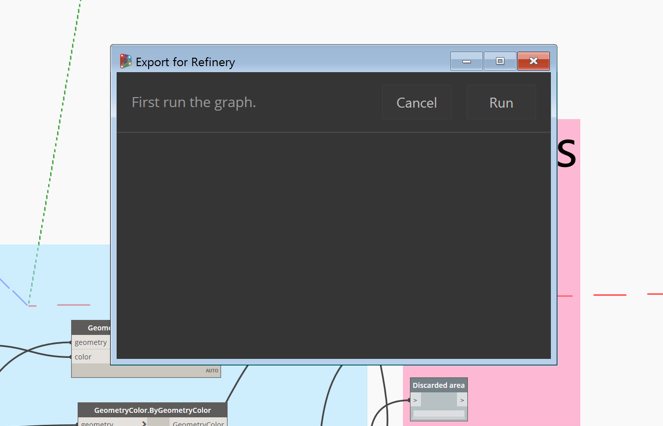Click the empty dark panel in dialog

pyautogui.click(x=333, y=245)
